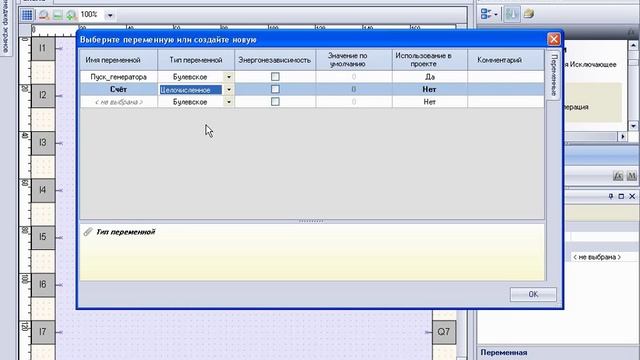Select input block I2 on canvas

pyautogui.click(x=43, y=96)
